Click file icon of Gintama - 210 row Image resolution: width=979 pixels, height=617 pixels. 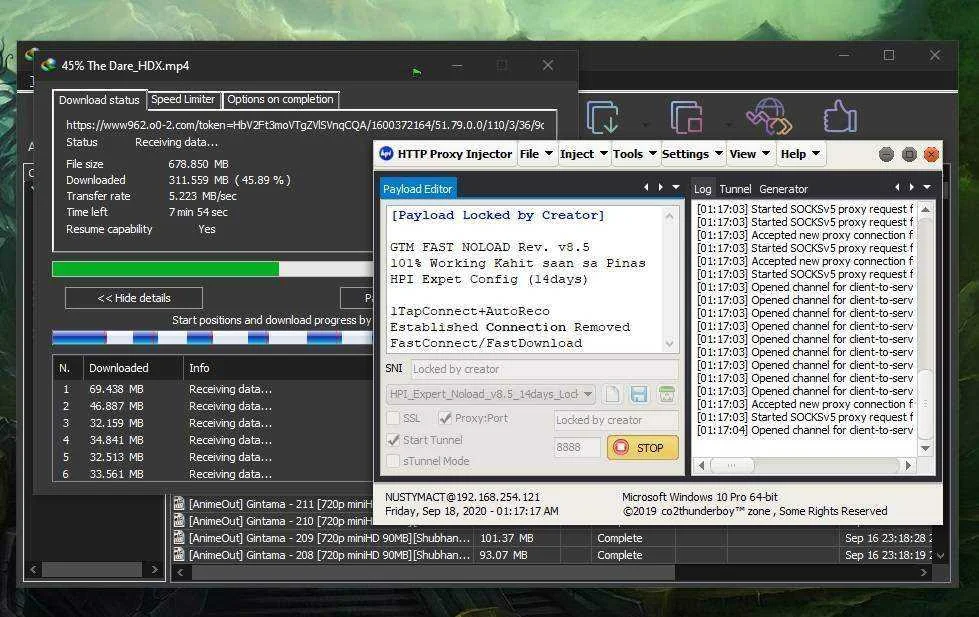[x=179, y=520]
